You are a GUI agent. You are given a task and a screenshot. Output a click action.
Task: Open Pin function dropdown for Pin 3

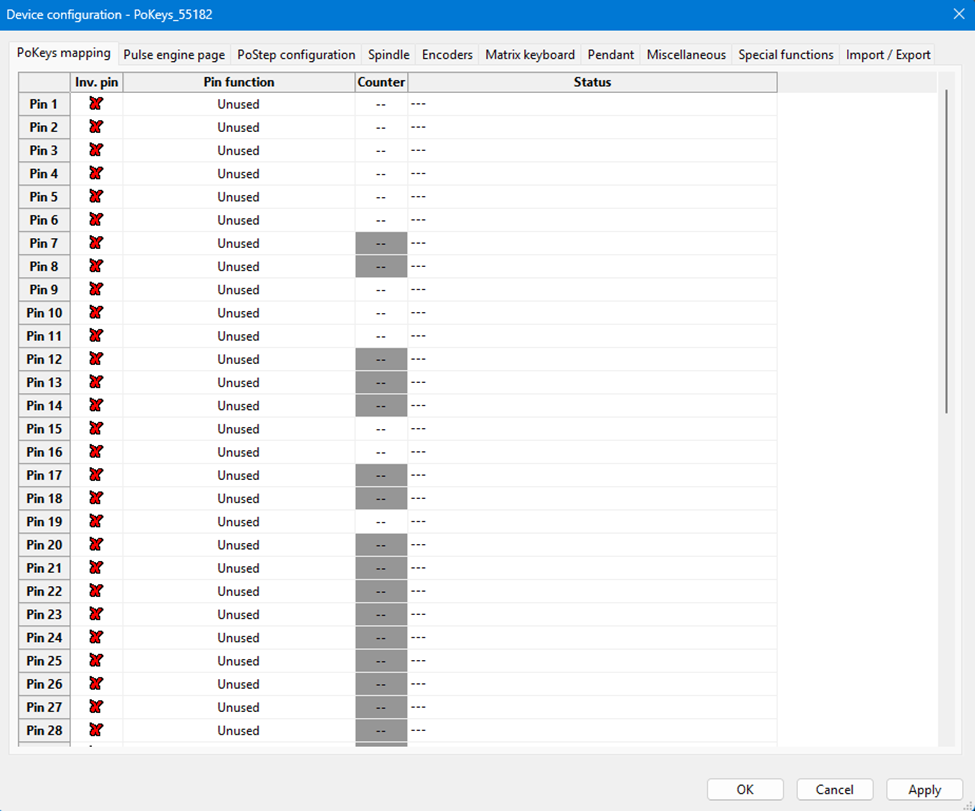[238, 151]
